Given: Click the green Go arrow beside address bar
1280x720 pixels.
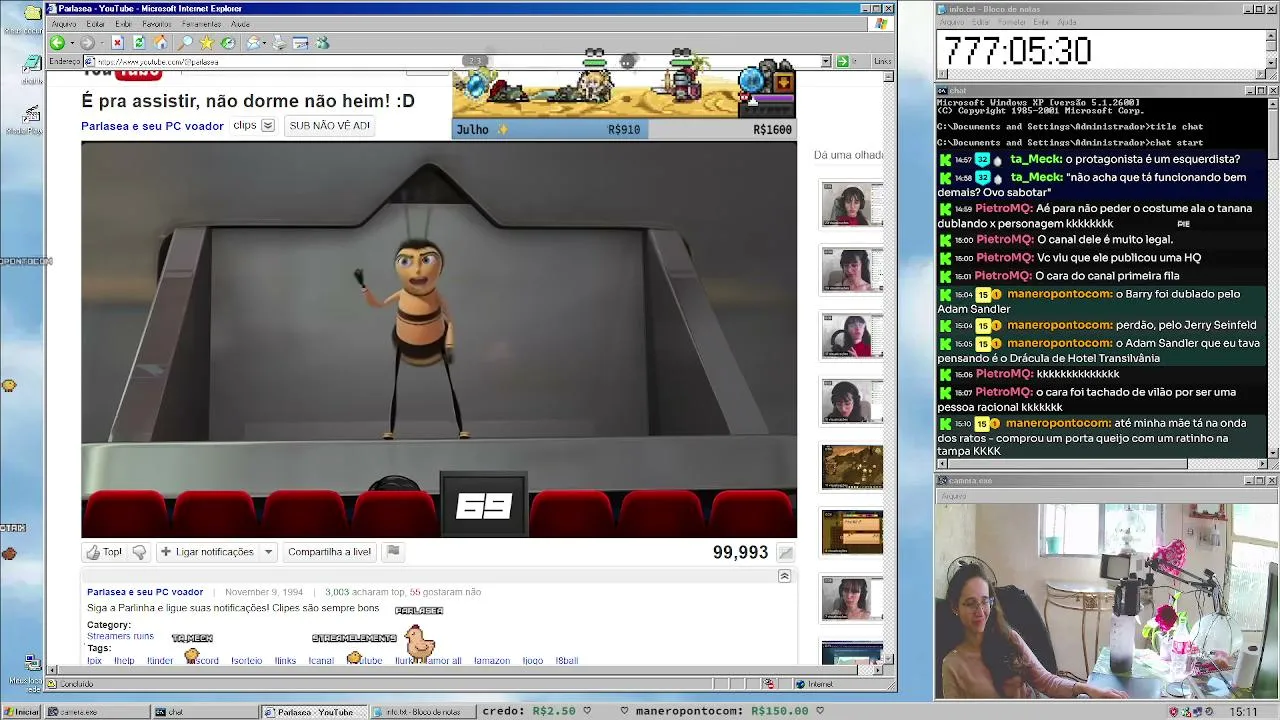Looking at the screenshot, I should (842, 61).
